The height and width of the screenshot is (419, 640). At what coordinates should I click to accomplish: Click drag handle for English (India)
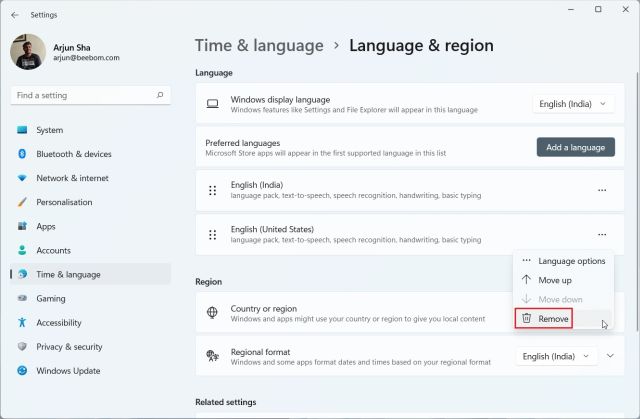(x=212, y=191)
